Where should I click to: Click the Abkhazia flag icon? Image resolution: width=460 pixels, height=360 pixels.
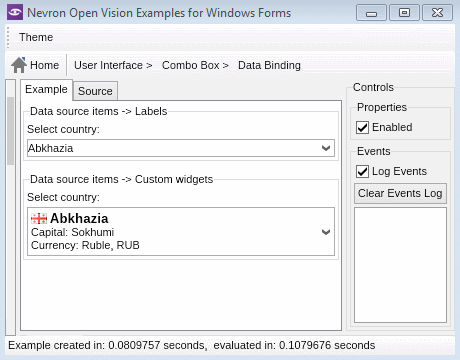click(39, 219)
